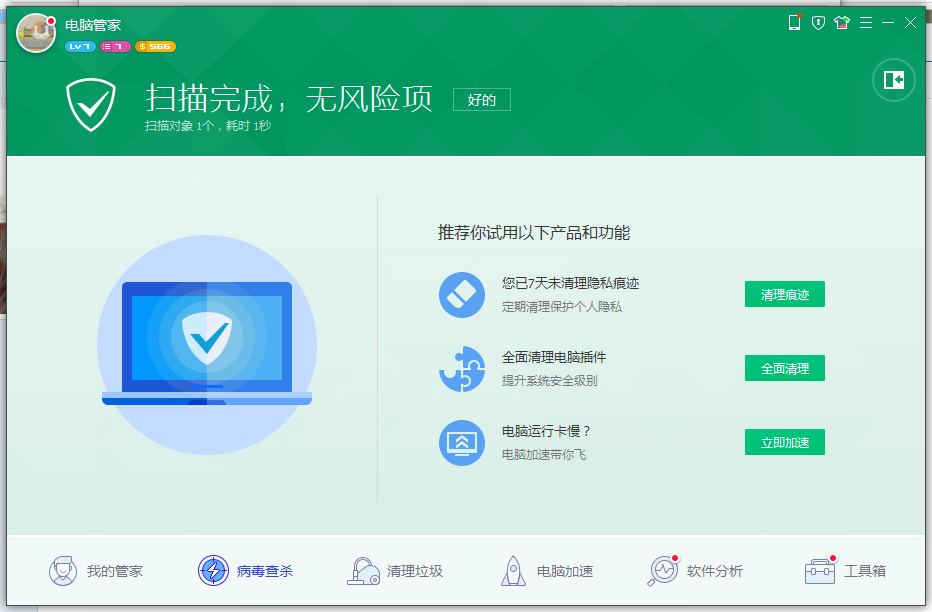Click the magnifier software analysis icon
This screenshot has width=932, height=612.
(663, 571)
